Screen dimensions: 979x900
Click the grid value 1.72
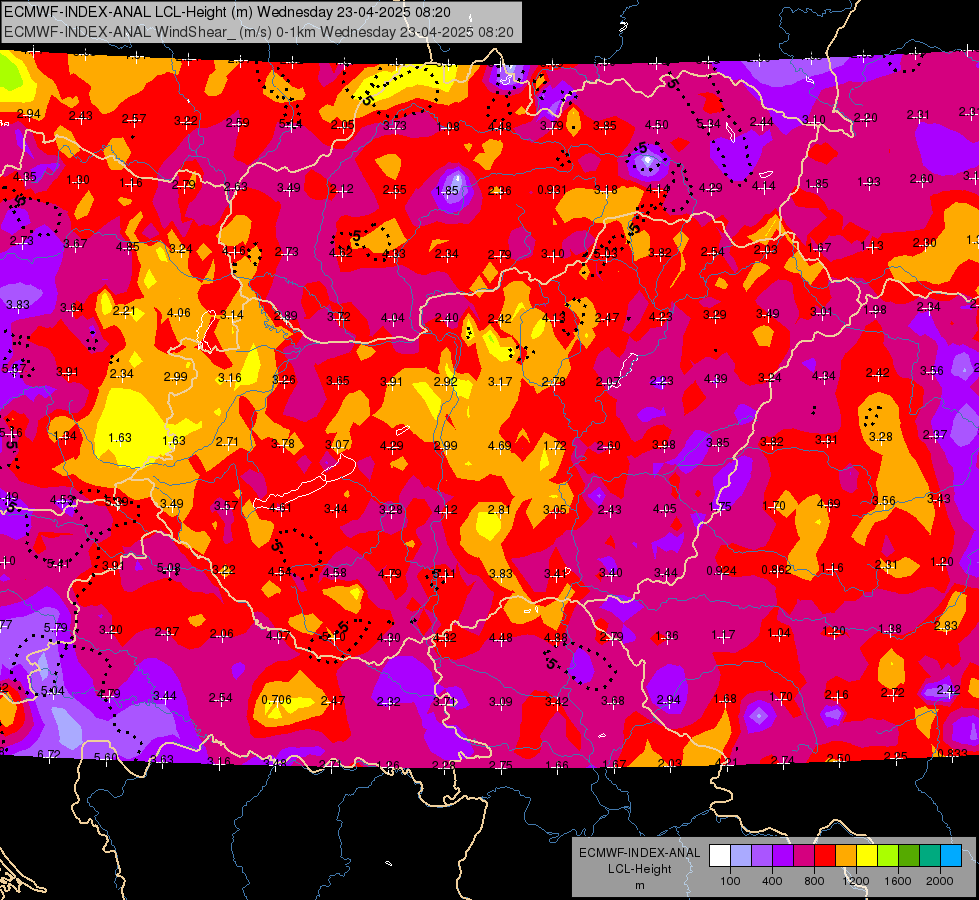click(x=554, y=446)
